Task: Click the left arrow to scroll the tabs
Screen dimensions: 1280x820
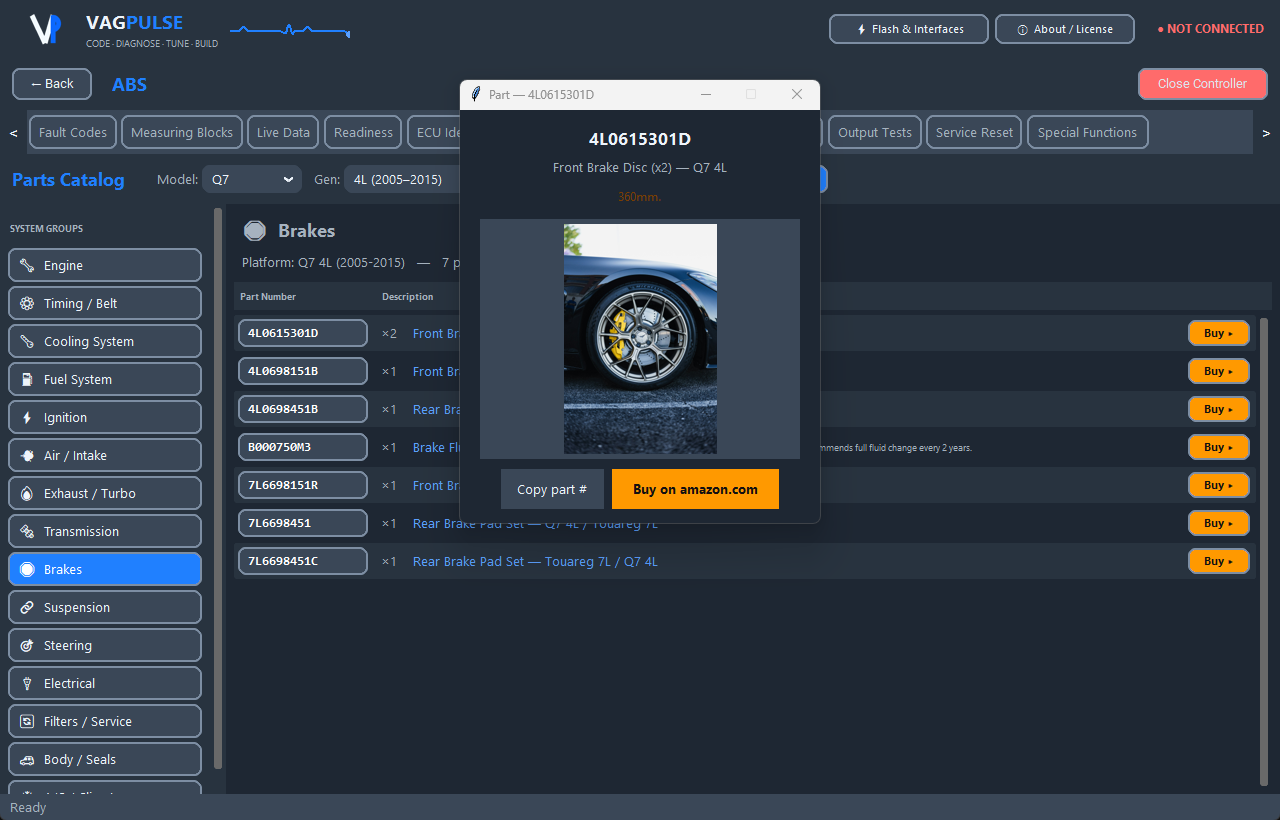Action: (14, 133)
